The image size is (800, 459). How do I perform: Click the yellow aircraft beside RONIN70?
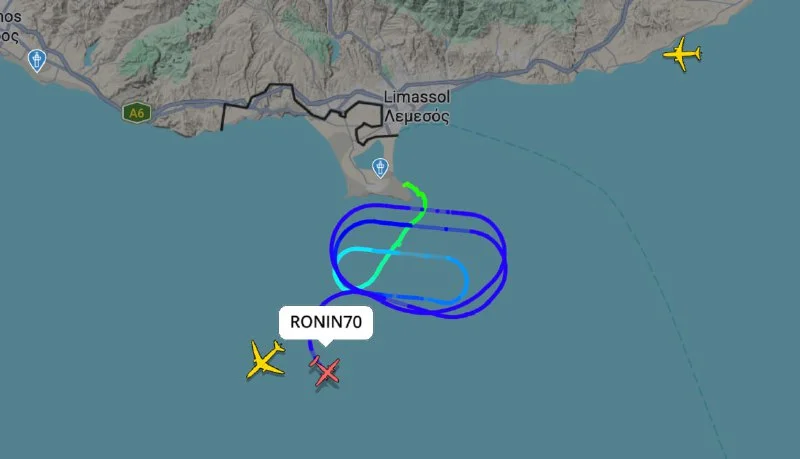[x=265, y=360]
